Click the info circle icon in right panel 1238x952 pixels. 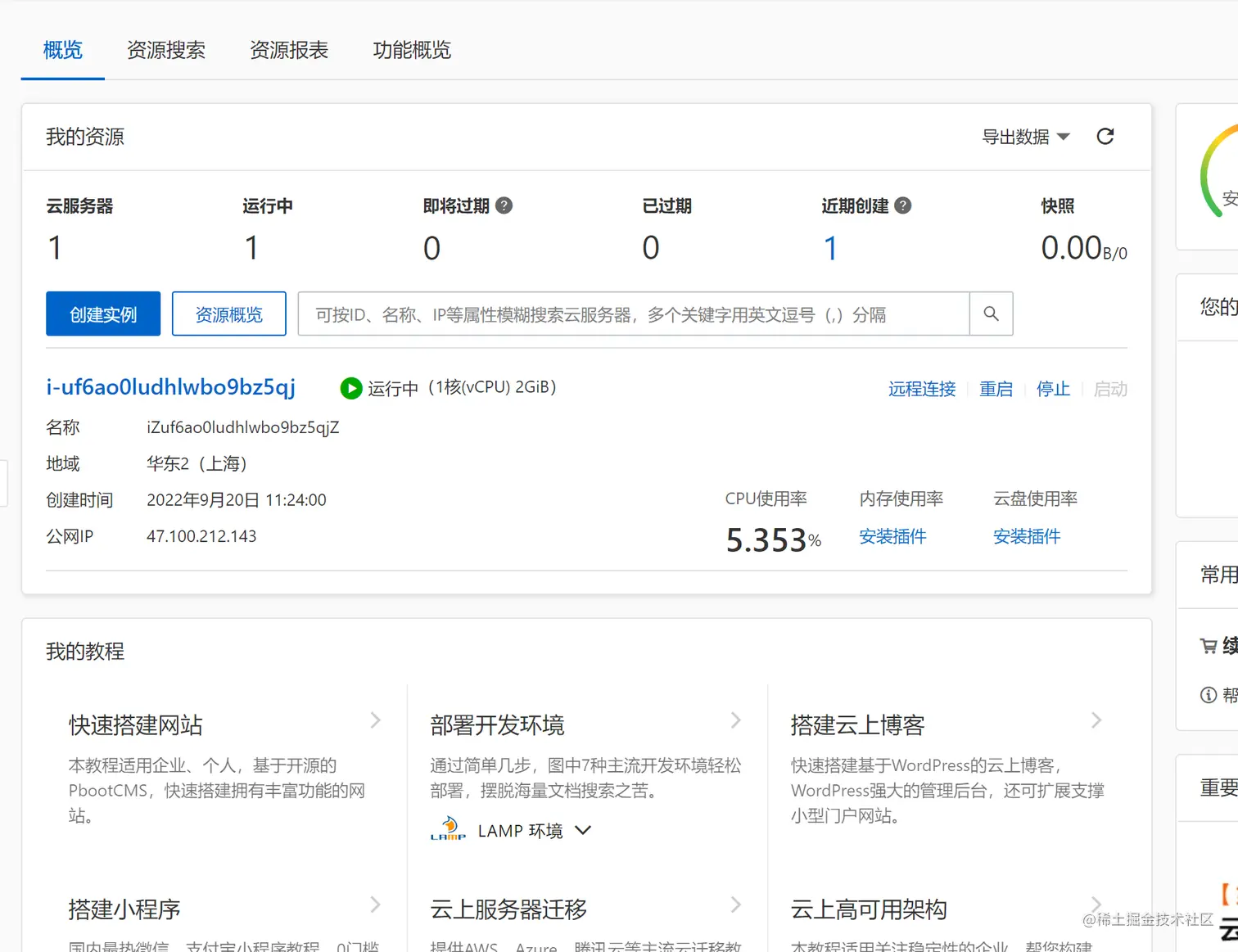click(x=1209, y=695)
